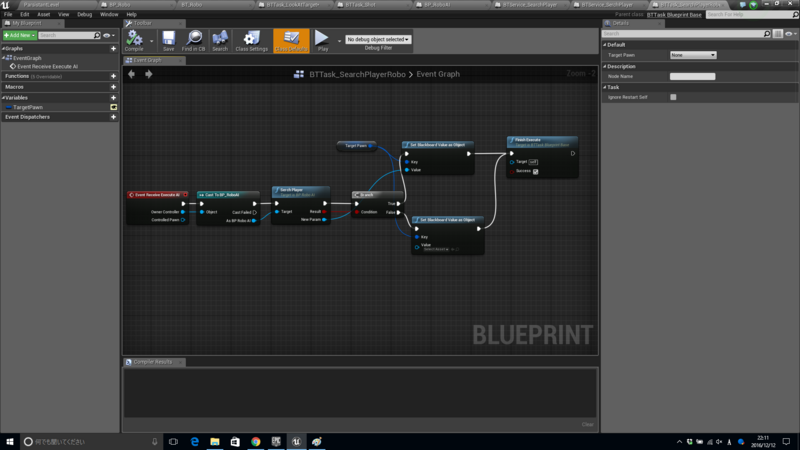Add a new graph with plus icon
800x450 pixels.
(113, 48)
